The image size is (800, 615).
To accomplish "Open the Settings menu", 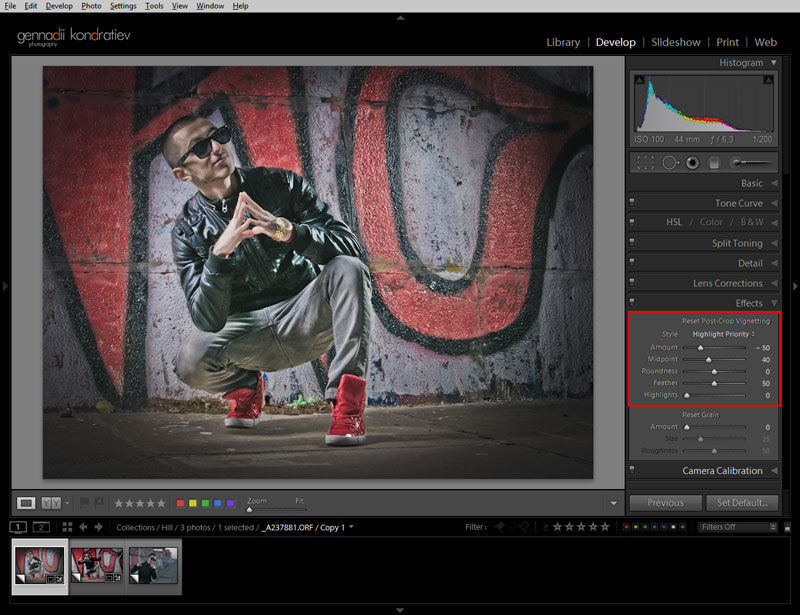I will point(123,6).
